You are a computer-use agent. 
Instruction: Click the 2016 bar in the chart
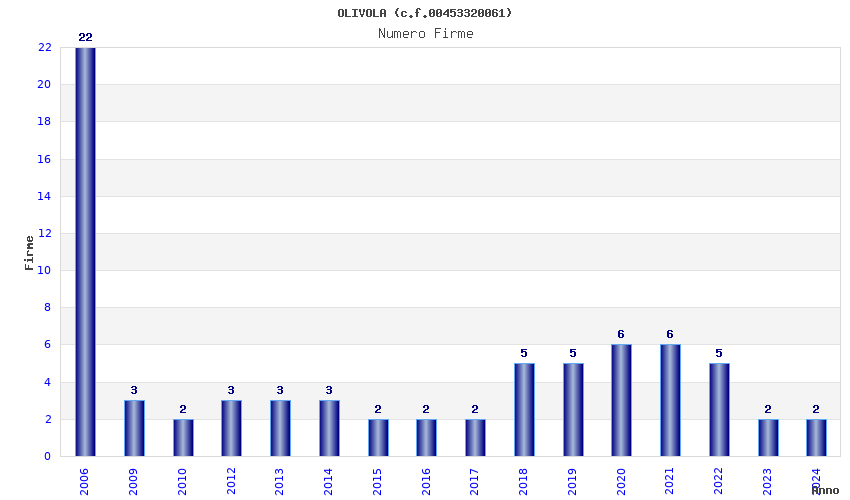coord(426,438)
